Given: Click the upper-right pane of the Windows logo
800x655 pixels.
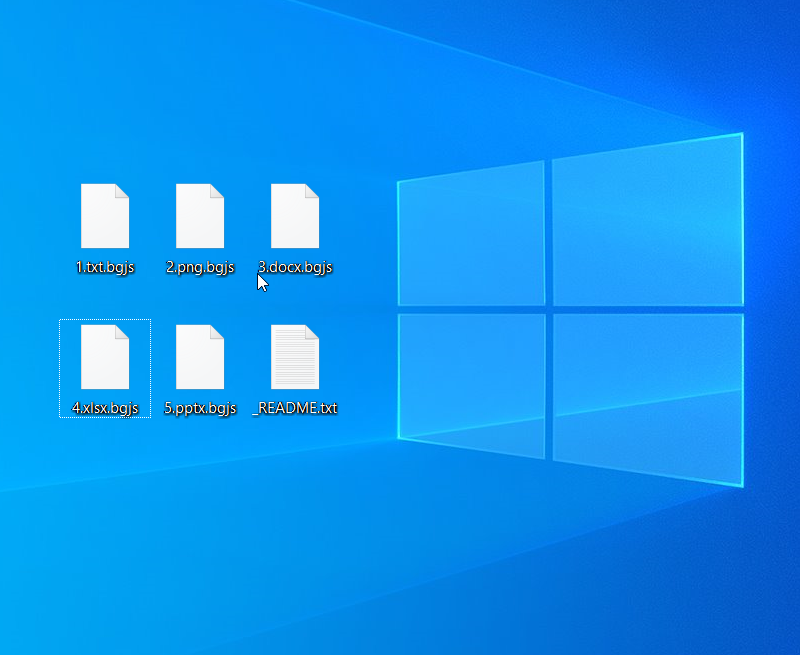Looking at the screenshot, I should pyautogui.click(x=646, y=220).
